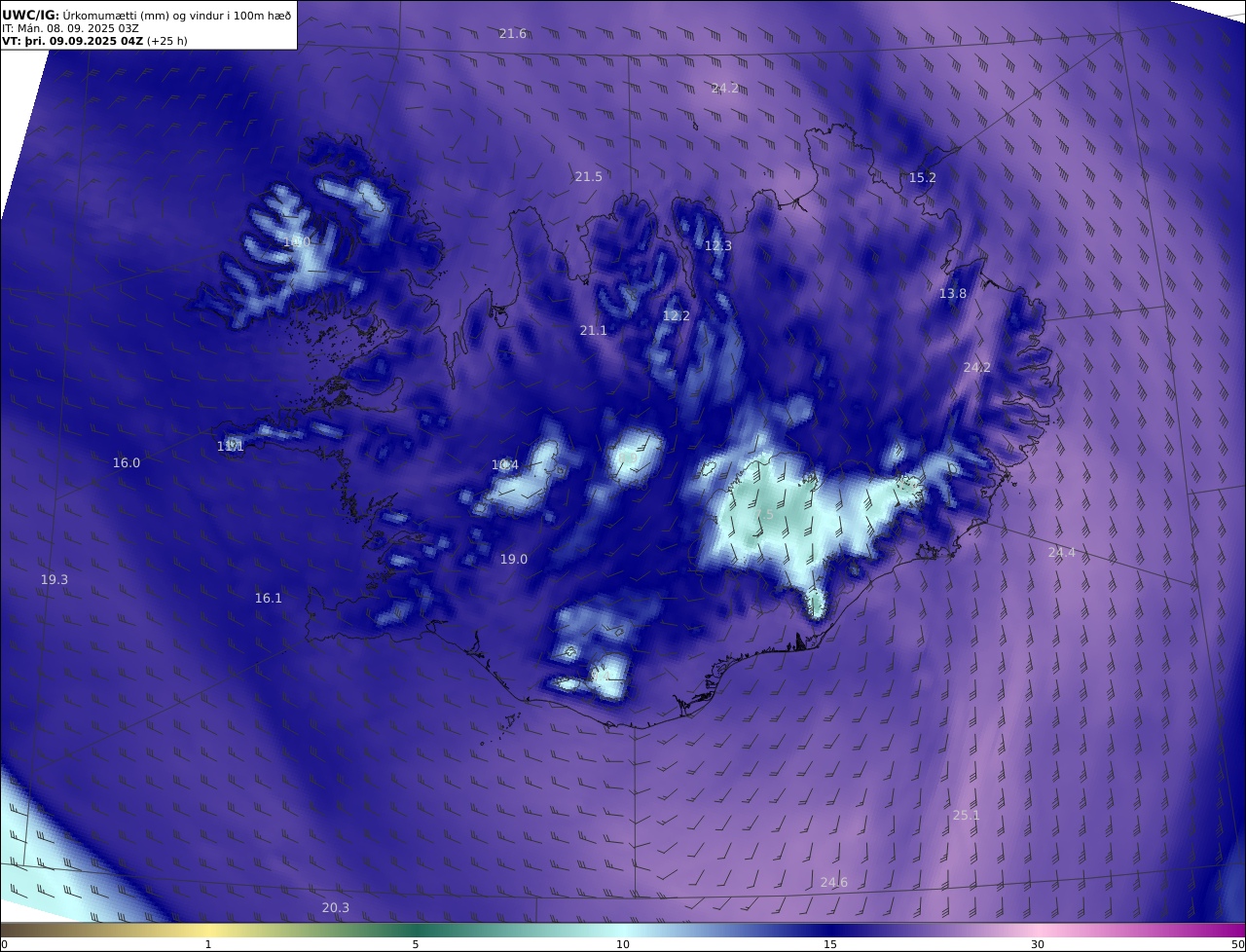
Task: Click the 24.6 value label
Action: coord(833,883)
